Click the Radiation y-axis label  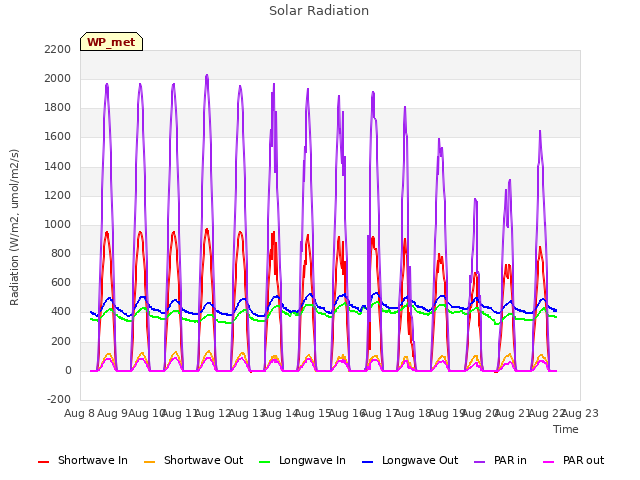[14, 227]
